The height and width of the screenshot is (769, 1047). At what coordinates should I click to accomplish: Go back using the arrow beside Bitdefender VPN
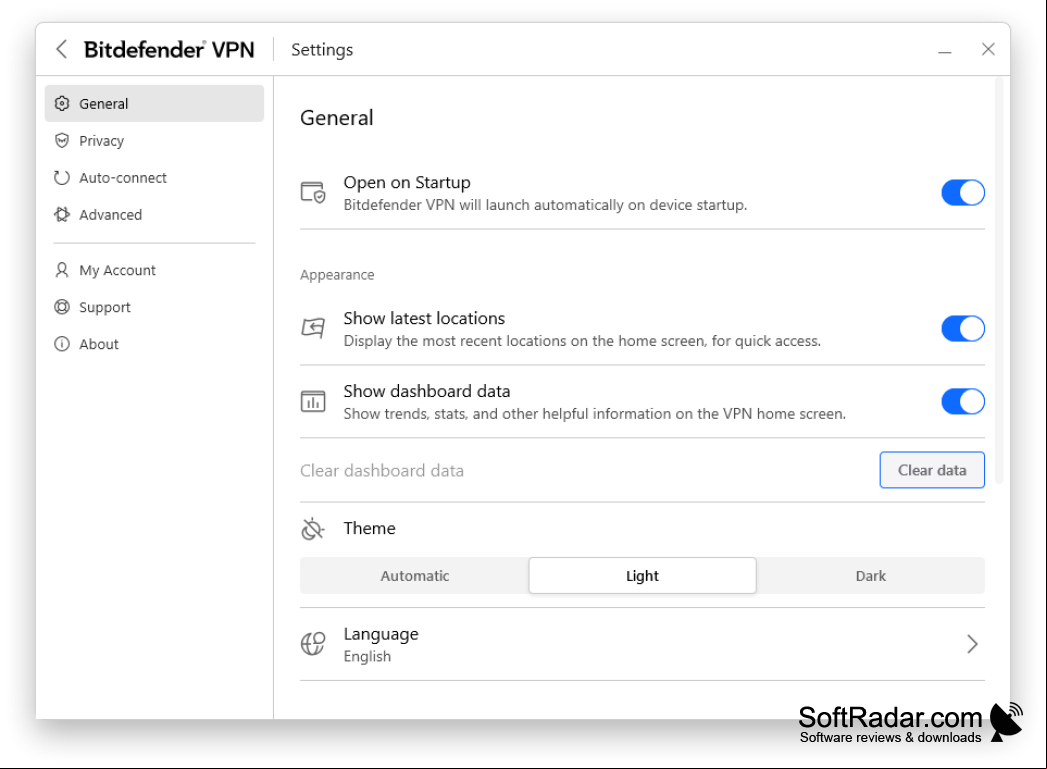61,49
